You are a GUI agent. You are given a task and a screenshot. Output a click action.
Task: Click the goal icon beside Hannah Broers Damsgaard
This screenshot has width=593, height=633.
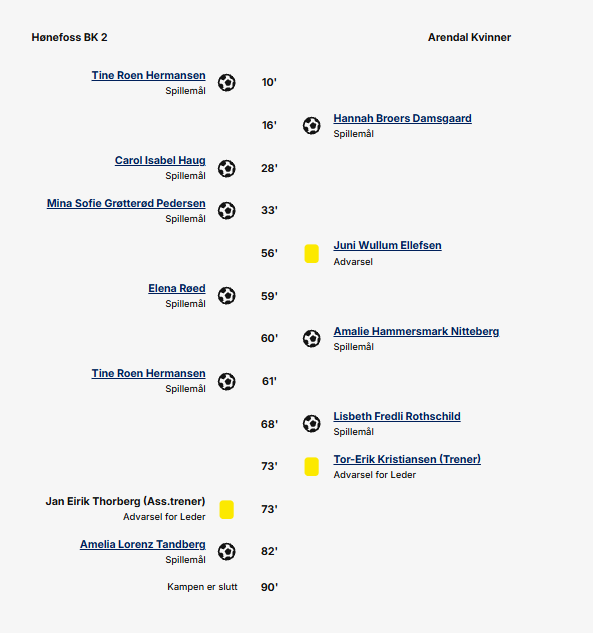point(312,126)
